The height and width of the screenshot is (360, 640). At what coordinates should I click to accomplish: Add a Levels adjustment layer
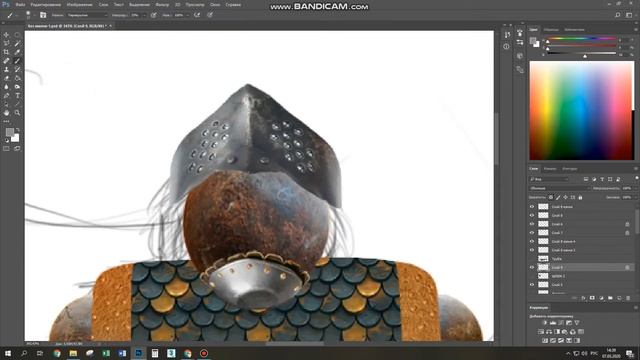tap(553, 323)
